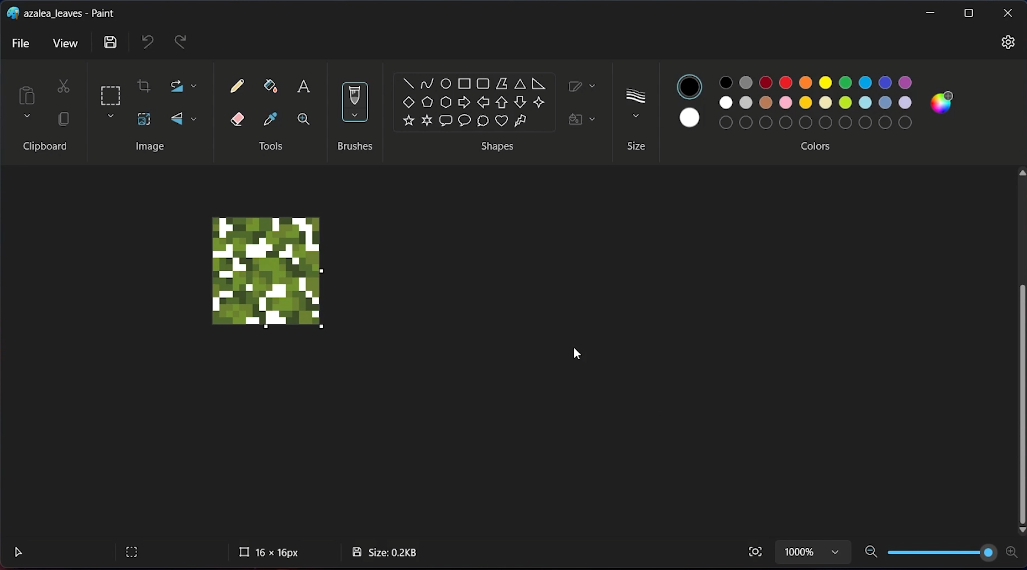The height and width of the screenshot is (570, 1027).
Task: Select the primary Color 1 circle
Action: click(x=690, y=87)
